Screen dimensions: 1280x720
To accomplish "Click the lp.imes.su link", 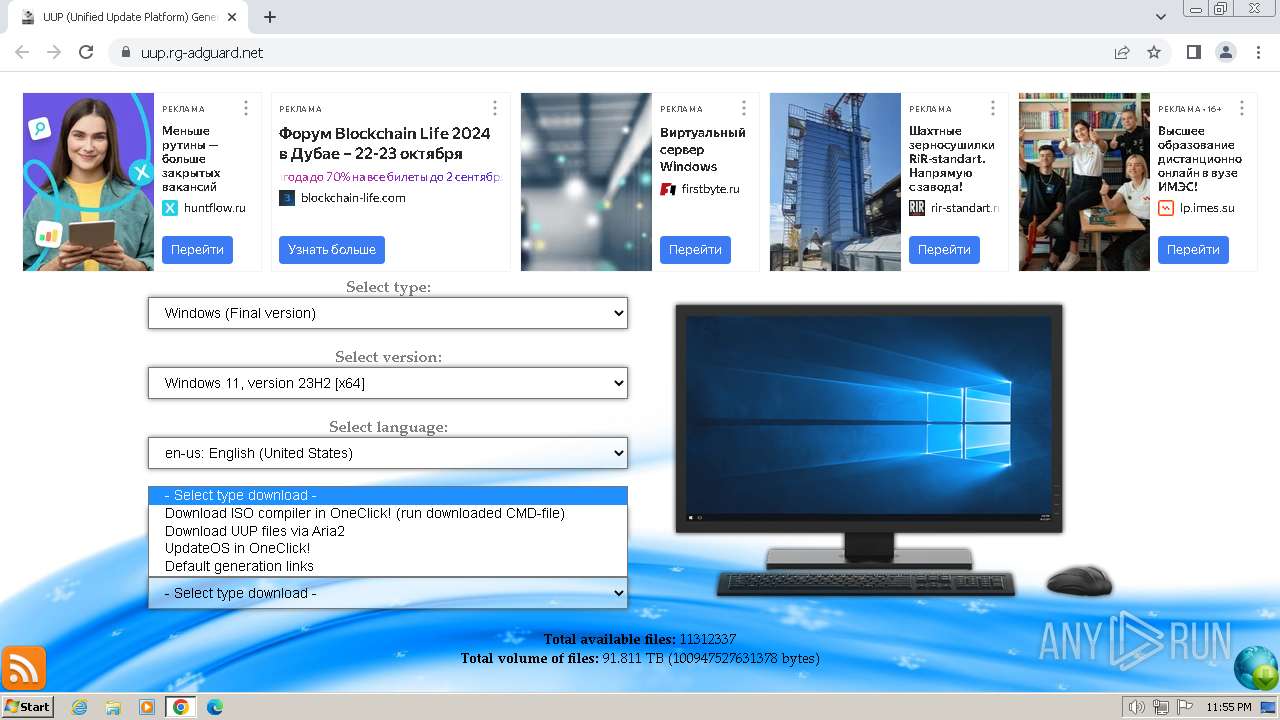I will click(1207, 208).
